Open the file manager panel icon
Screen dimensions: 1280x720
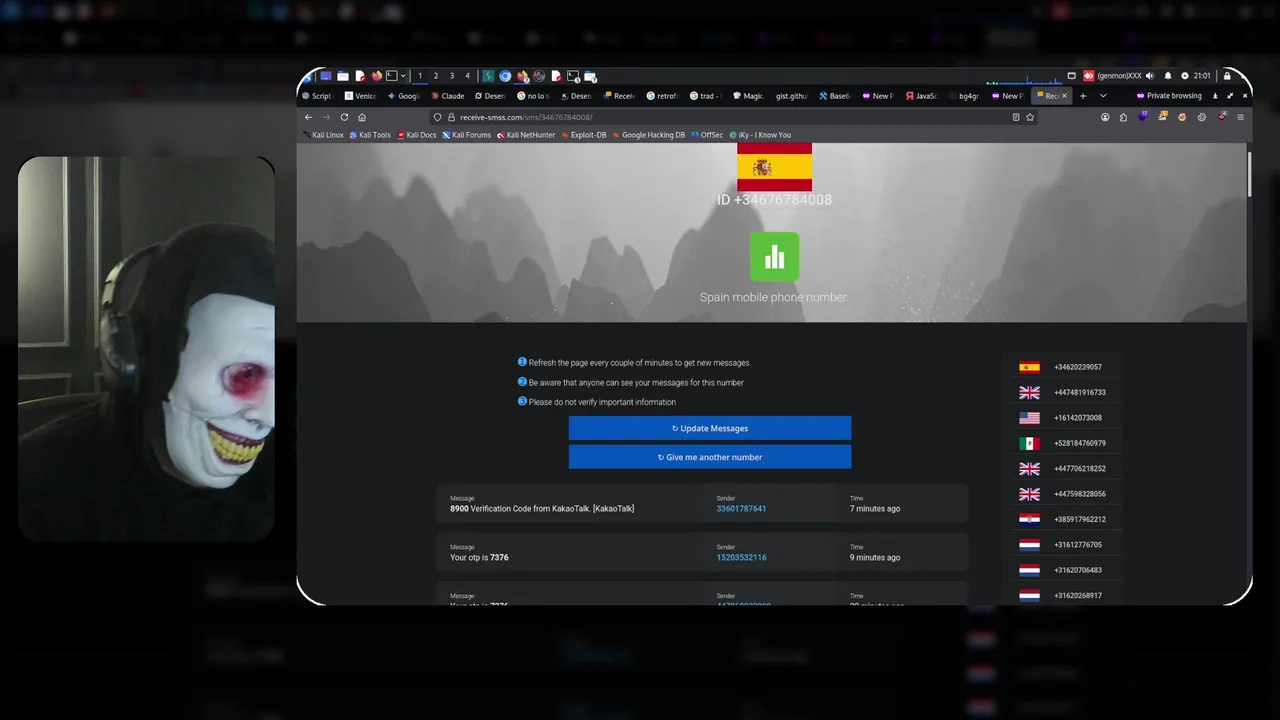pyautogui.click(x=343, y=76)
